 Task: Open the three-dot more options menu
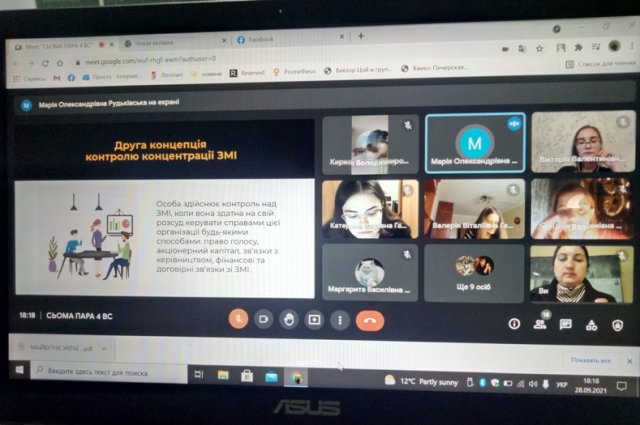[x=340, y=320]
